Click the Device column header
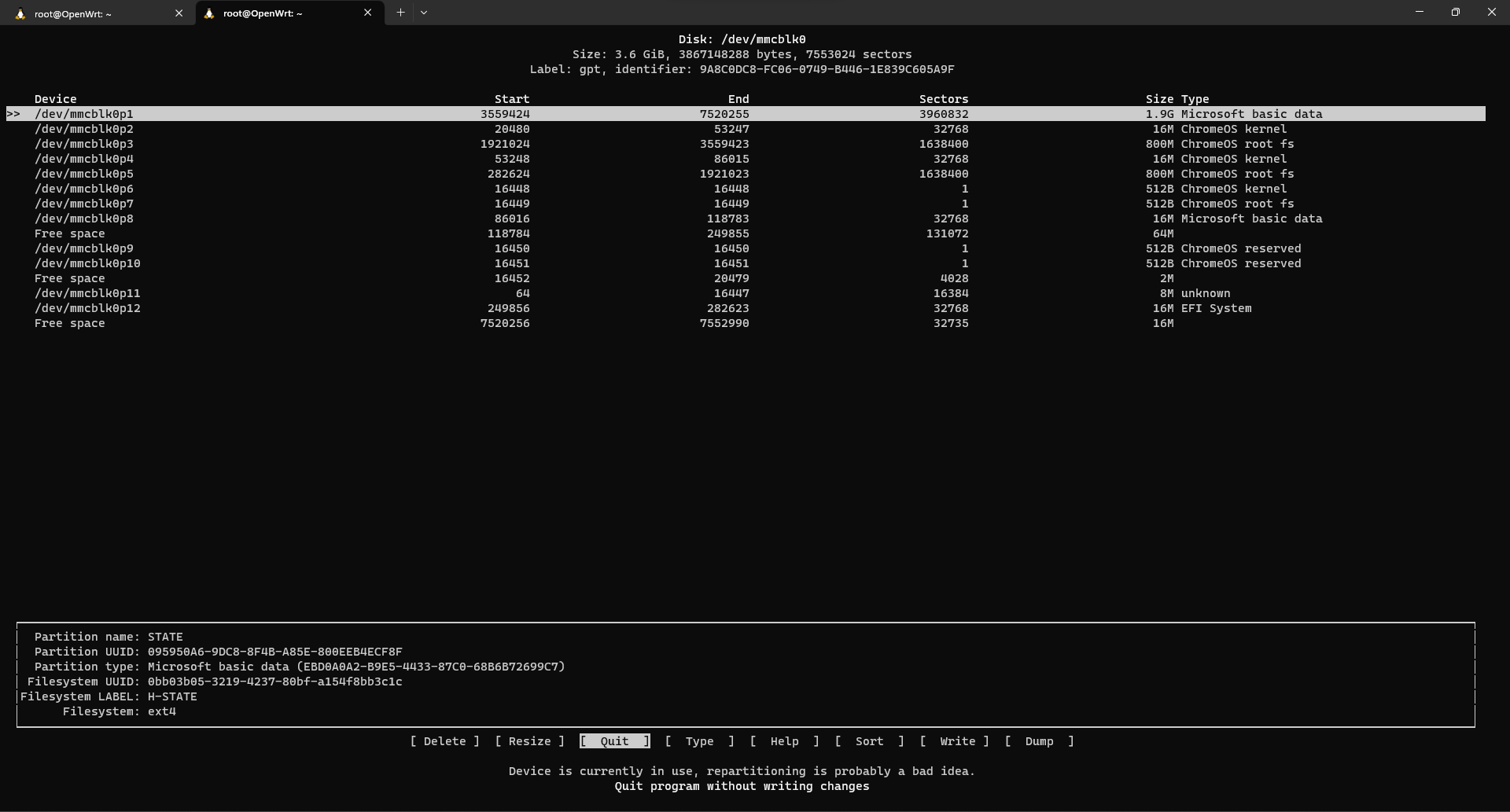1510x812 pixels. click(55, 99)
